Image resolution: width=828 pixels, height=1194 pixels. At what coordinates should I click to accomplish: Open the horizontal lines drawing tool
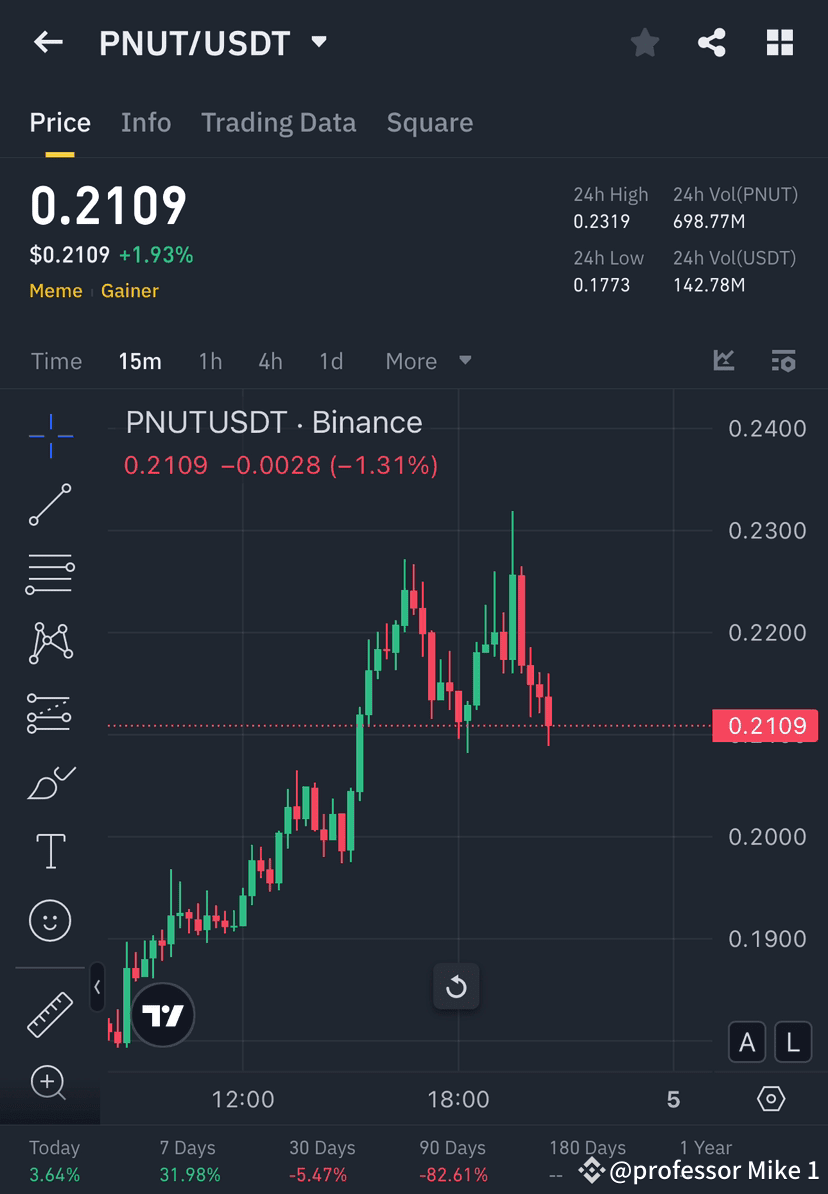pyautogui.click(x=50, y=574)
